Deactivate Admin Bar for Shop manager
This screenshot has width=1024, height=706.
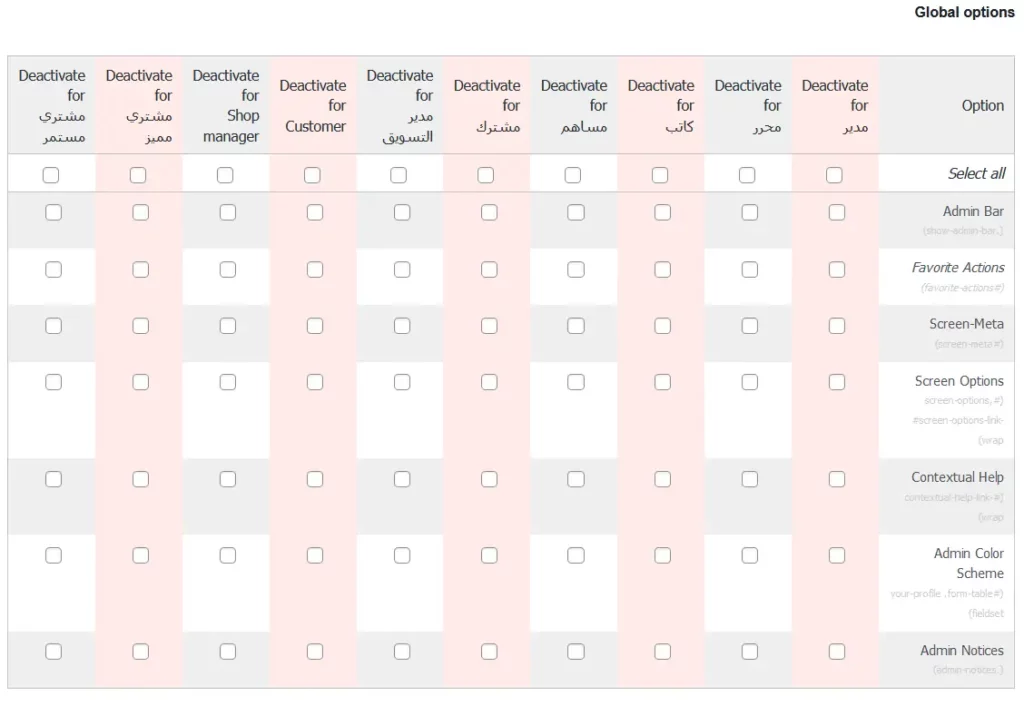[228, 212]
